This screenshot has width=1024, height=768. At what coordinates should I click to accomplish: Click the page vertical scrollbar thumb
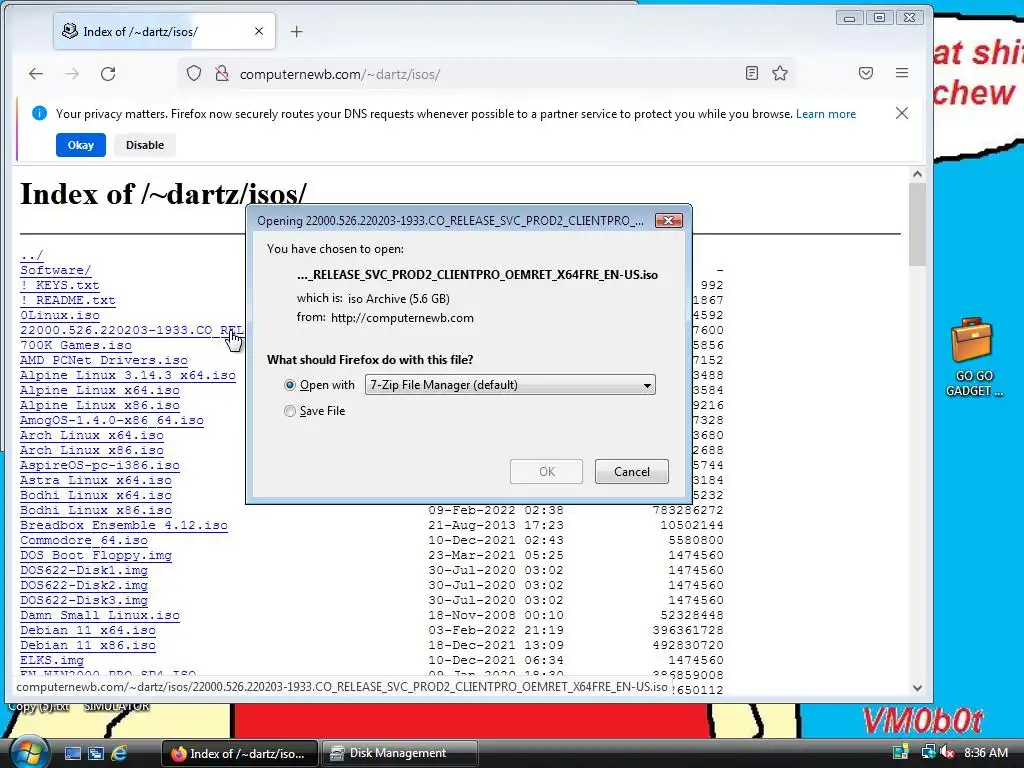tap(917, 224)
